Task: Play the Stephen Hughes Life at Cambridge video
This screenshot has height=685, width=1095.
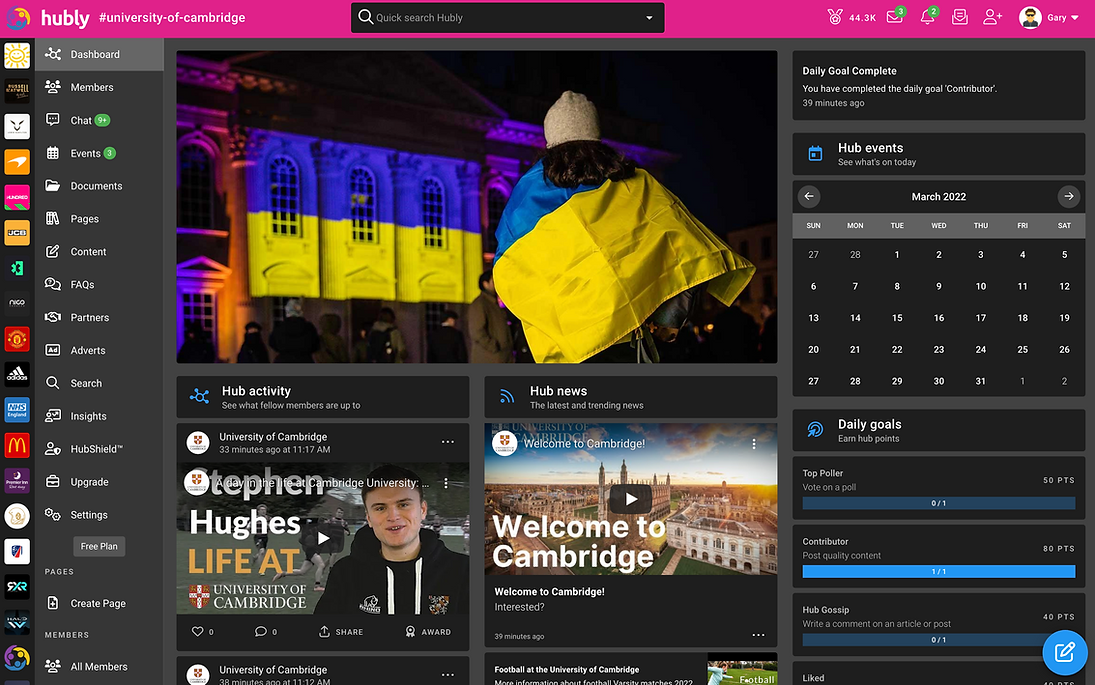Action: pos(323,538)
